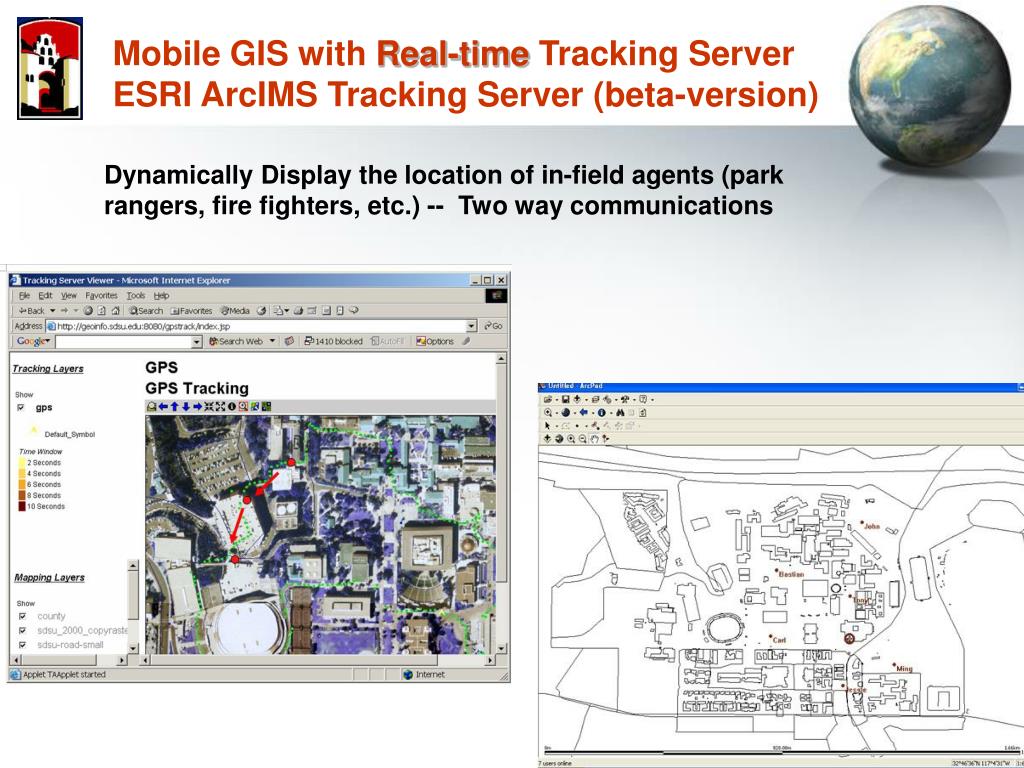
Task: Click the Mapping Layers heading link
Action: point(50,578)
